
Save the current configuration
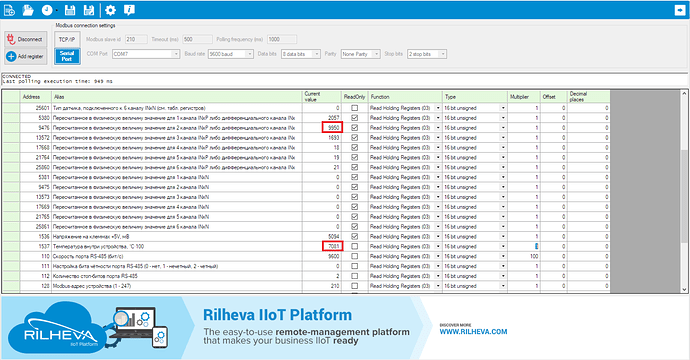70,10
